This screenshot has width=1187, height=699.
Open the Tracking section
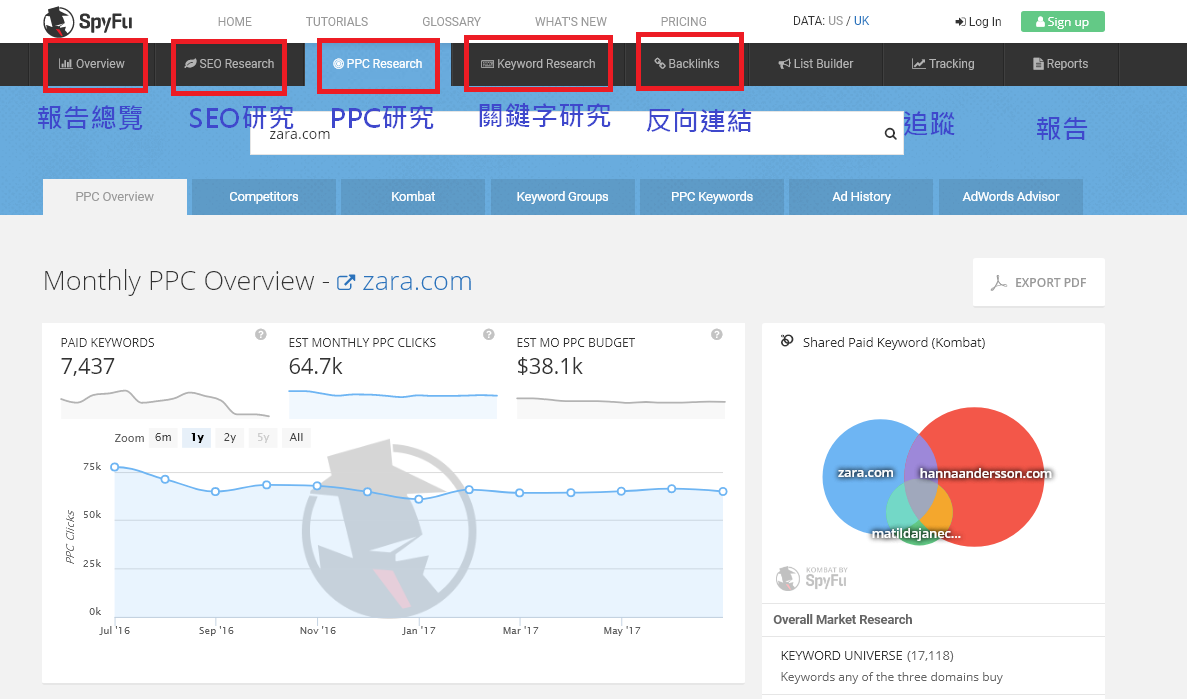click(x=943, y=64)
